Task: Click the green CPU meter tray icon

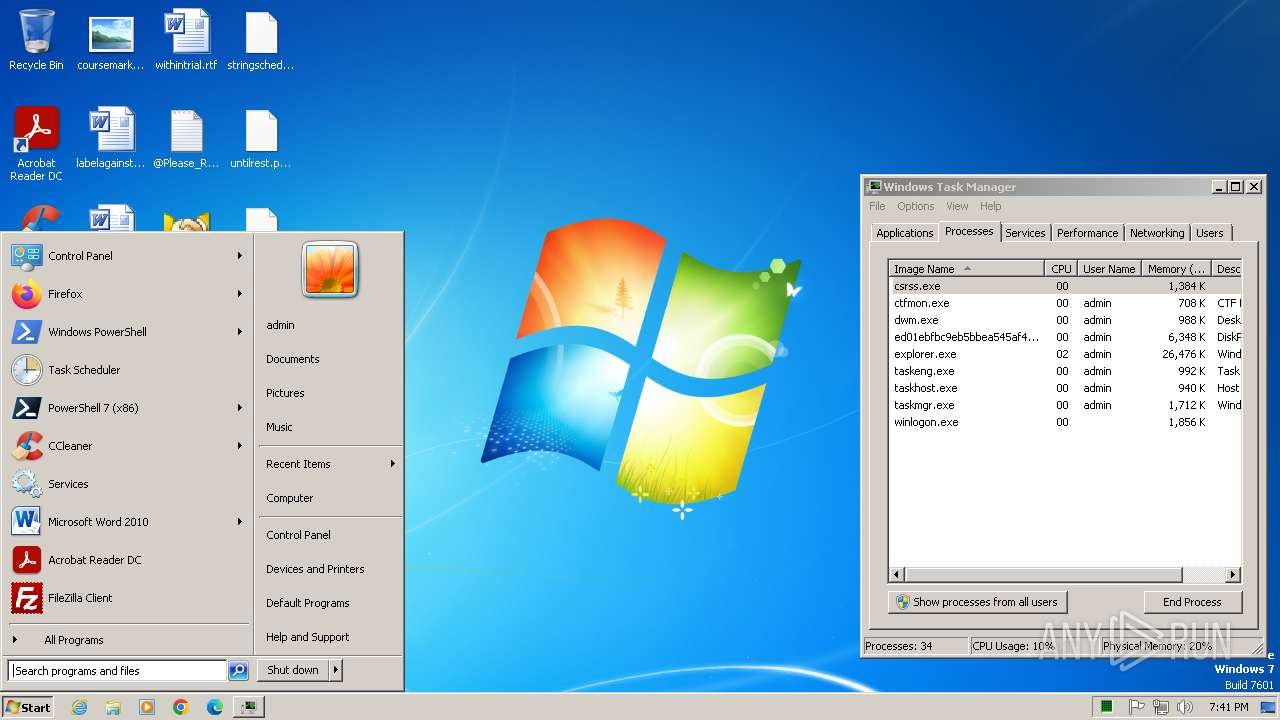Action: [1107, 707]
